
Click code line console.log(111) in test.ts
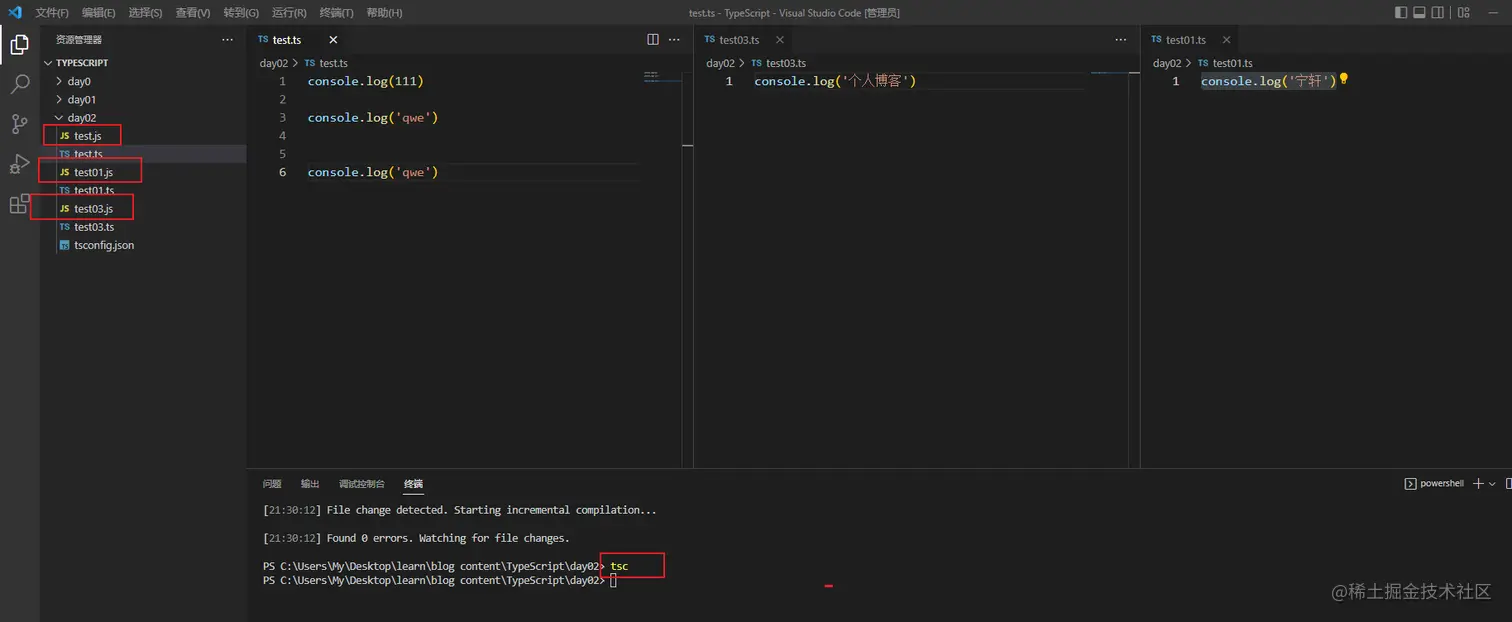[366, 81]
